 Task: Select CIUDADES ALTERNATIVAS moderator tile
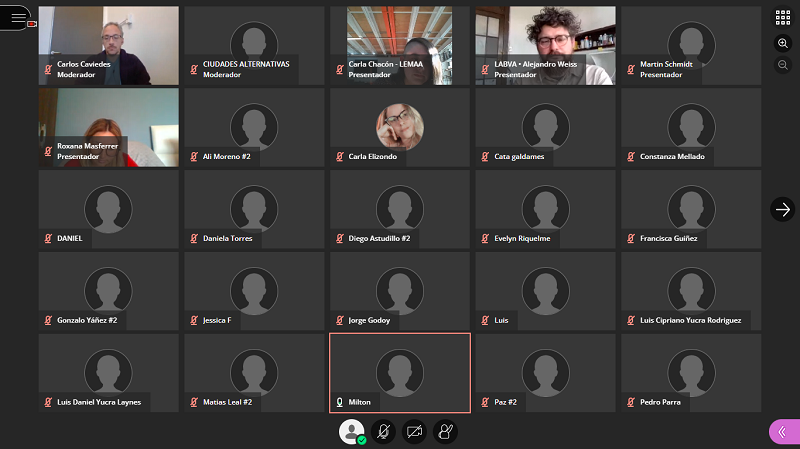254,45
